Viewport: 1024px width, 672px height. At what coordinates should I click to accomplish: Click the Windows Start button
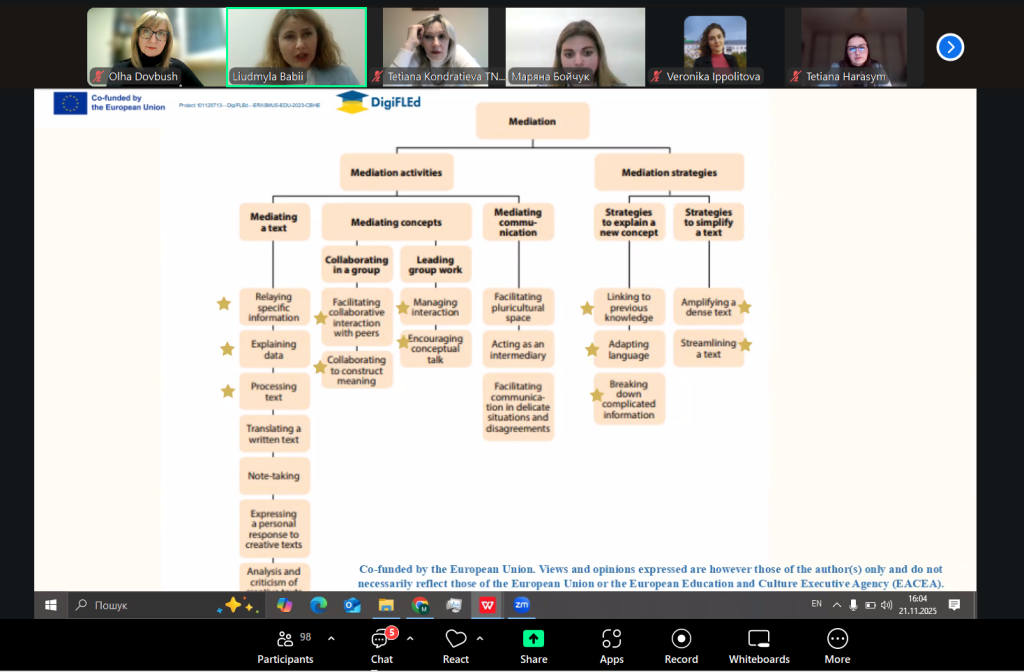point(50,605)
